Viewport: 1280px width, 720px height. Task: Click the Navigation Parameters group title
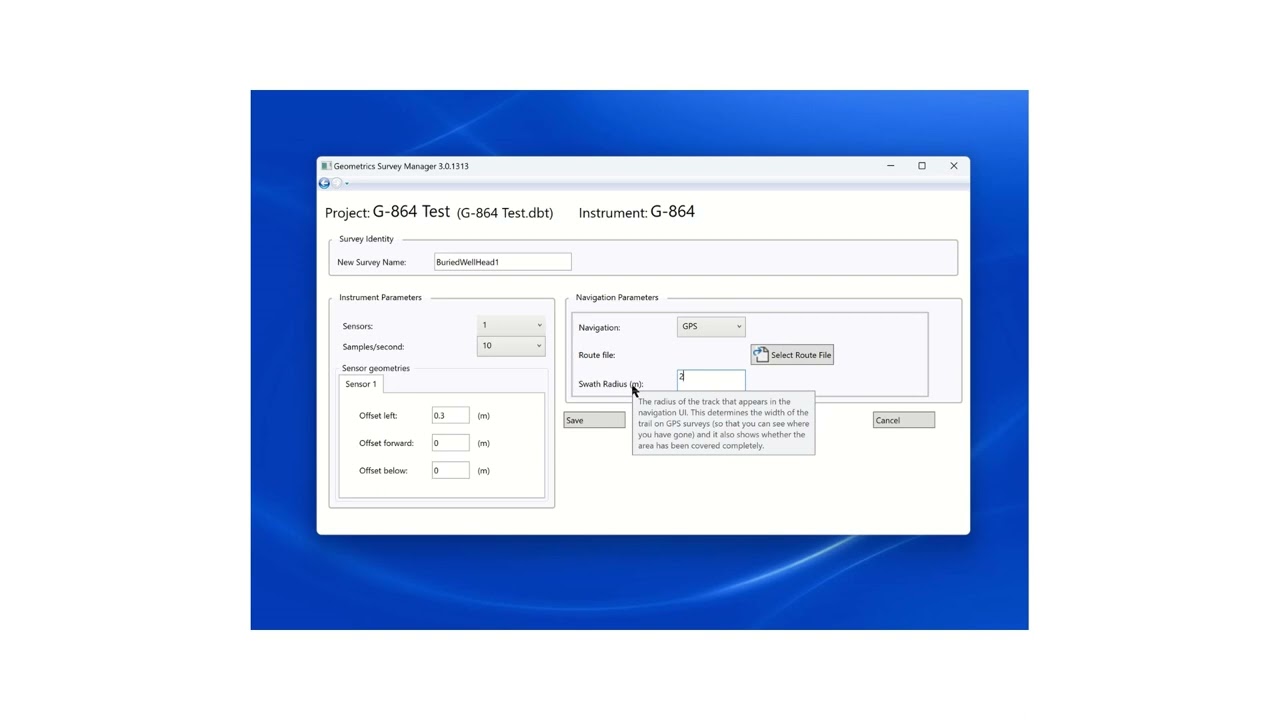tap(617, 297)
